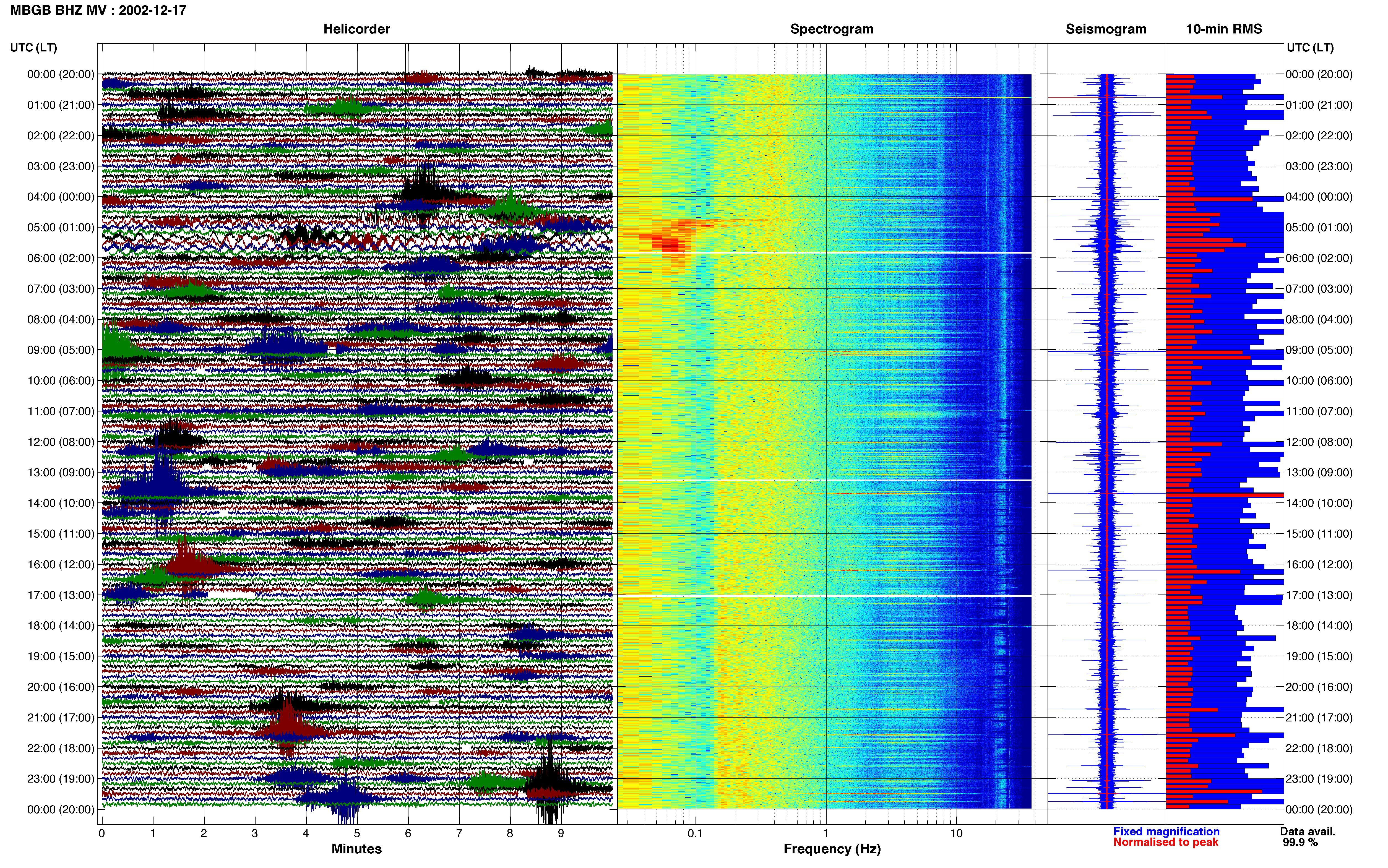This screenshot has height=868, width=1388.
Task: Click the '99.9 %' data availability value
Action: point(1300,842)
